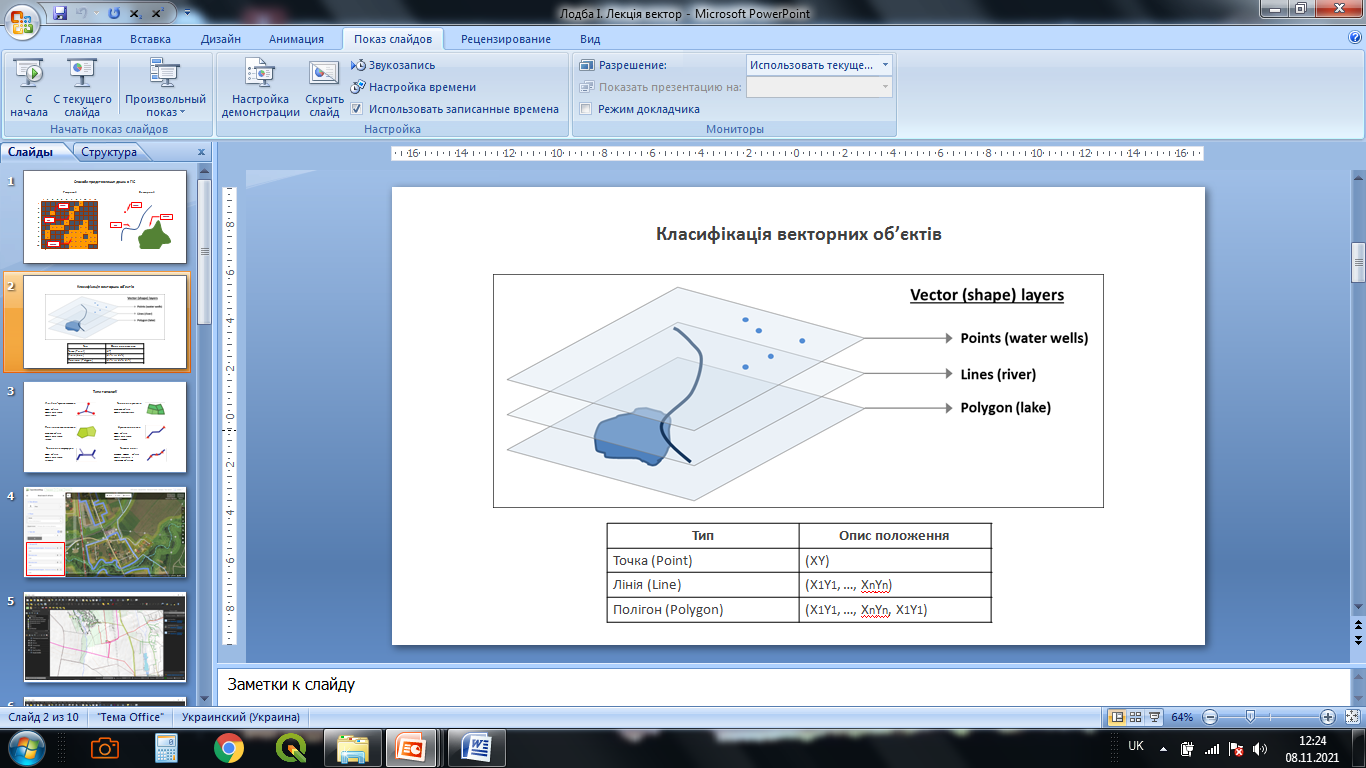Open Настройка демонстрации settings
This screenshot has height=768, width=1366.
260,88
